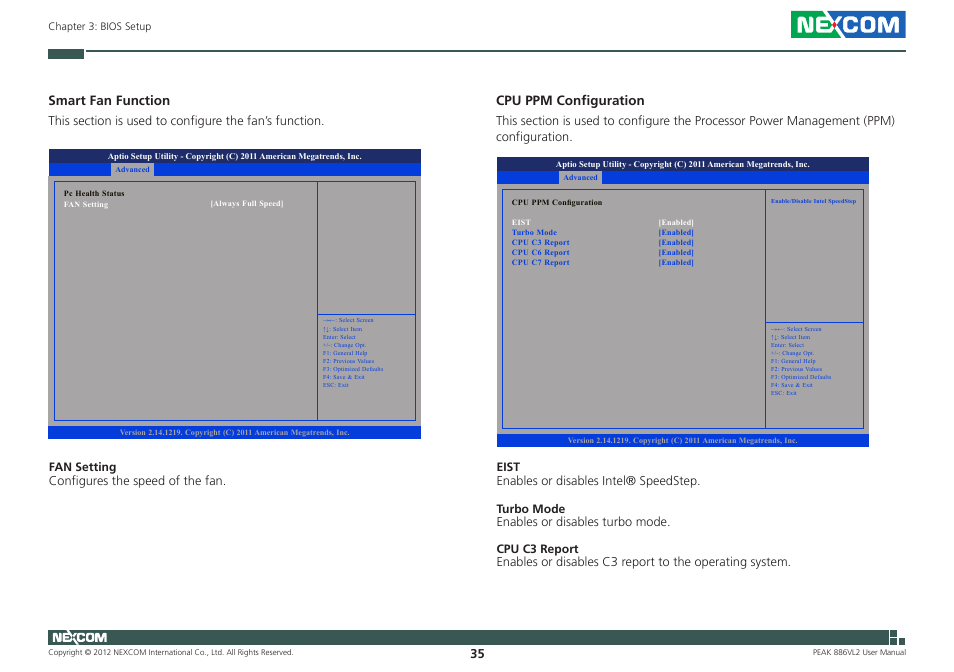Click the PEAK 886VL2 User Manual footer text

(x=859, y=653)
